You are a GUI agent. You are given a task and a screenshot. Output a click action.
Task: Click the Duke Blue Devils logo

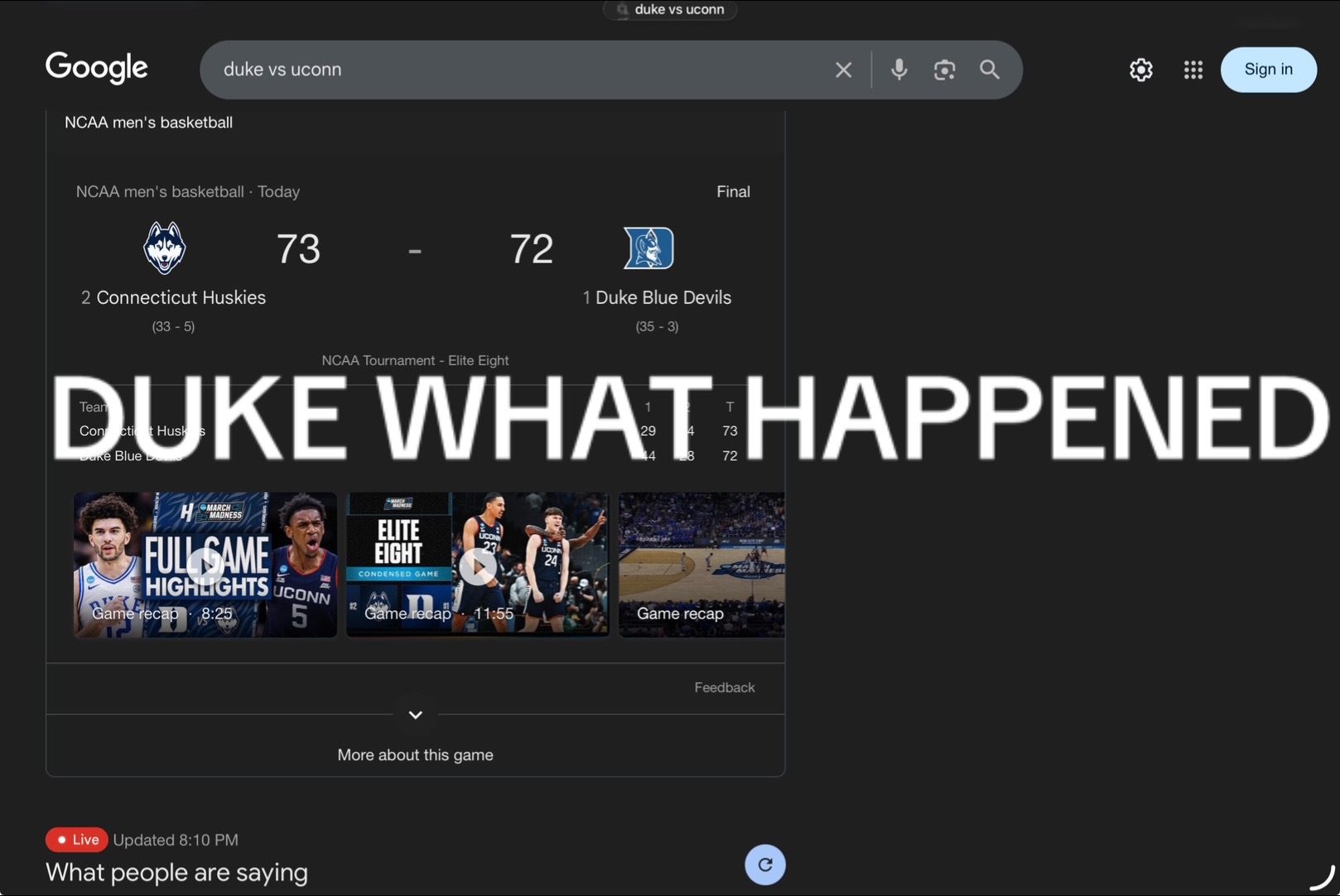(x=648, y=248)
